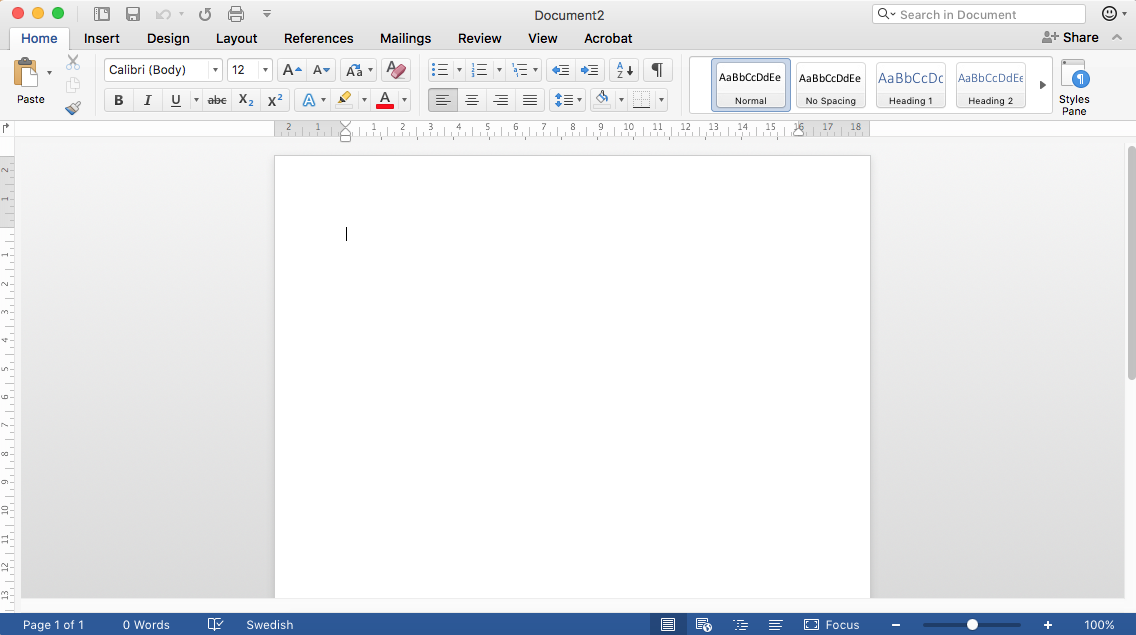Expand the font size dropdown

pos(265,70)
